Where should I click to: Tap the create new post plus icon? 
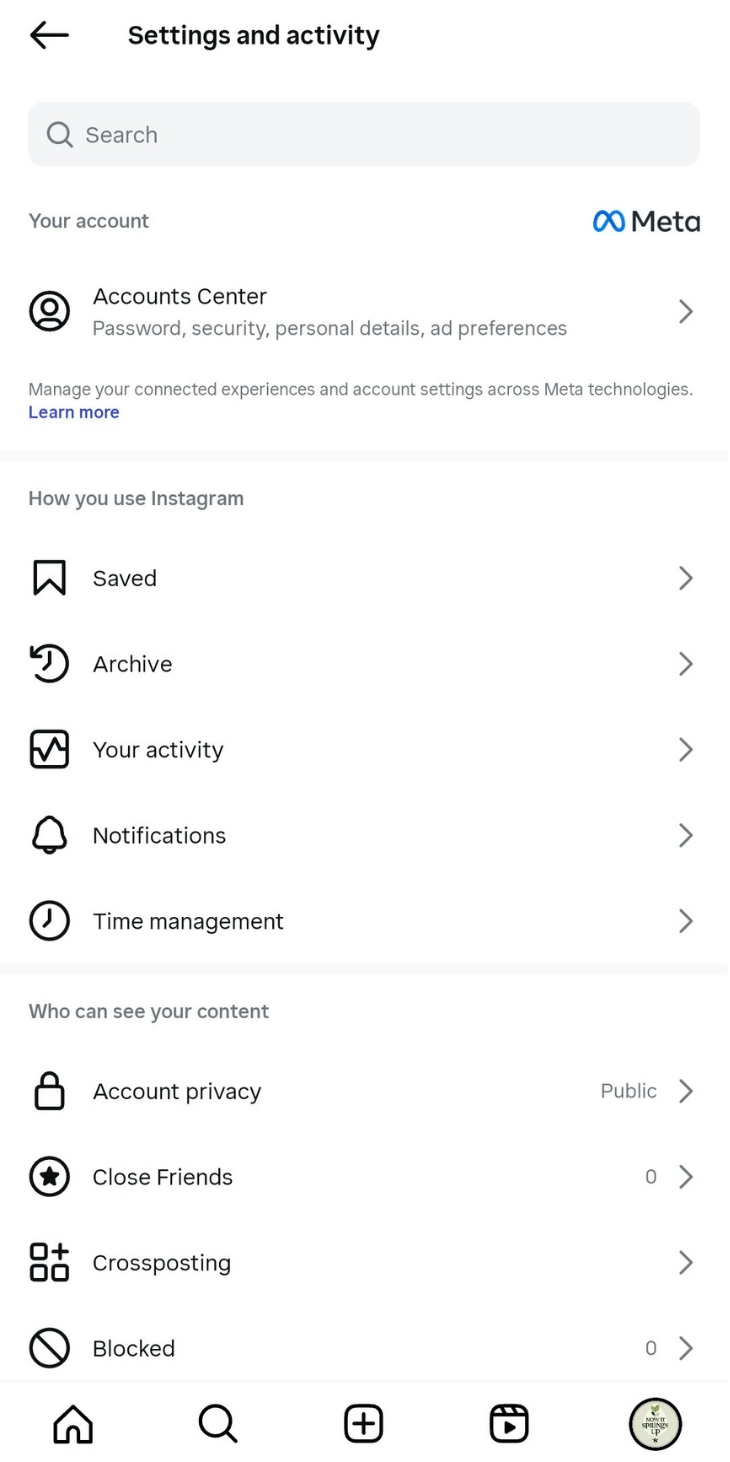pos(364,1424)
